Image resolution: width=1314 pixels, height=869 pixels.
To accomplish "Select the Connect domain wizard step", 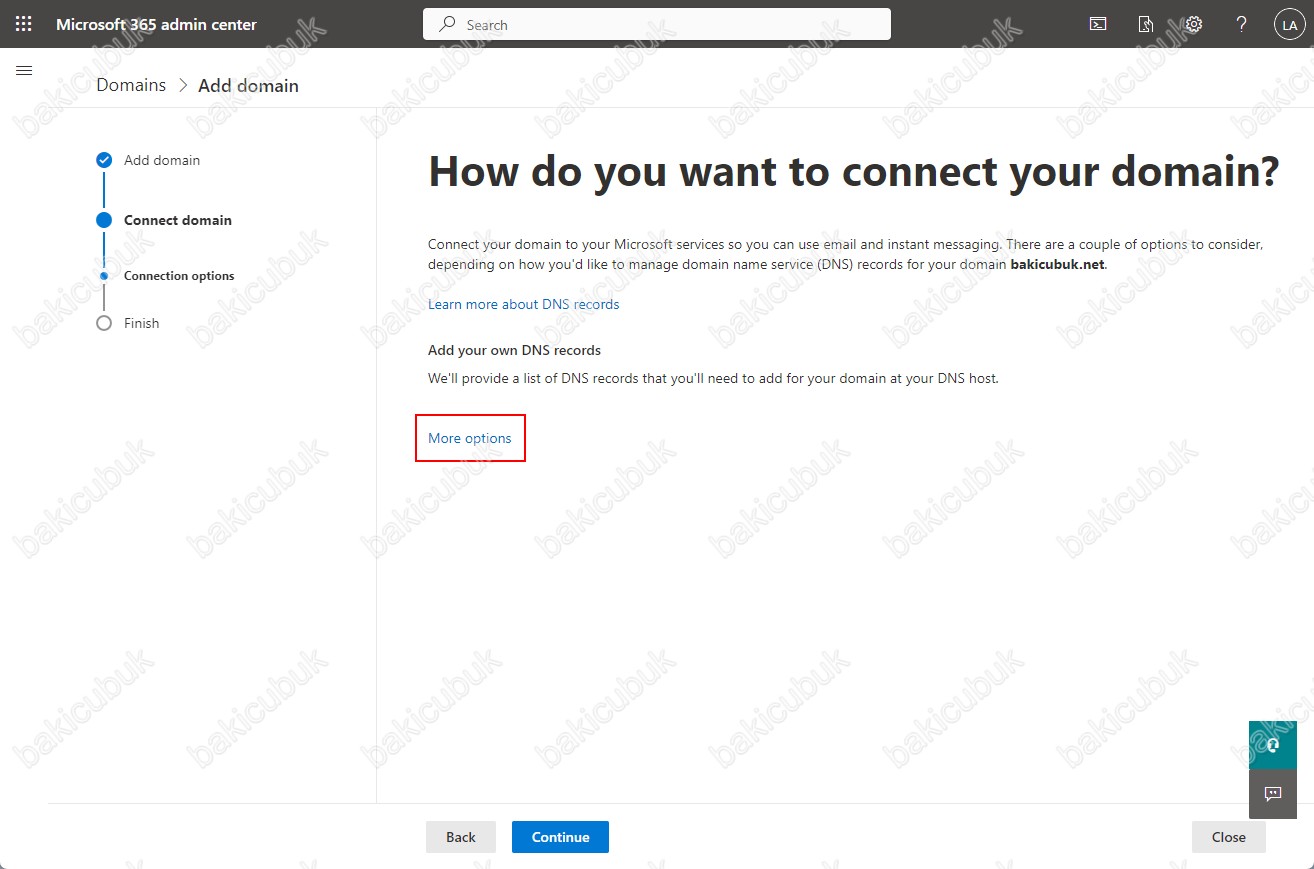I will click(164, 220).
